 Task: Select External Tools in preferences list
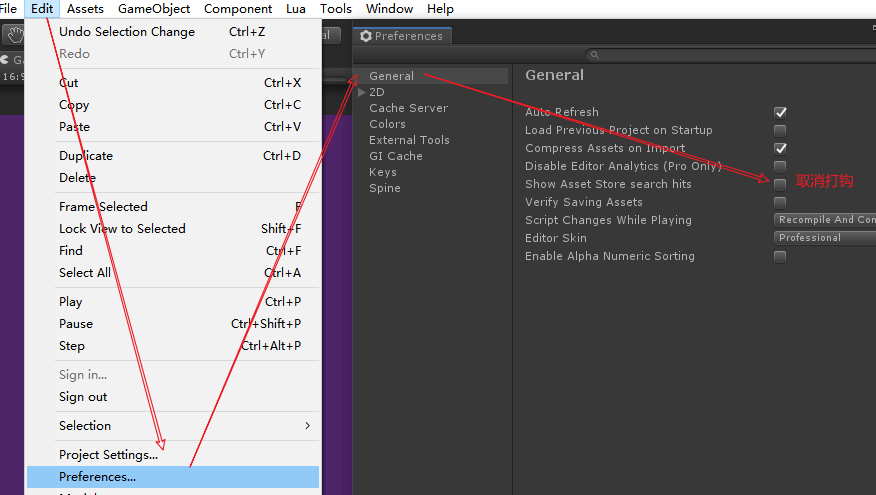(409, 140)
